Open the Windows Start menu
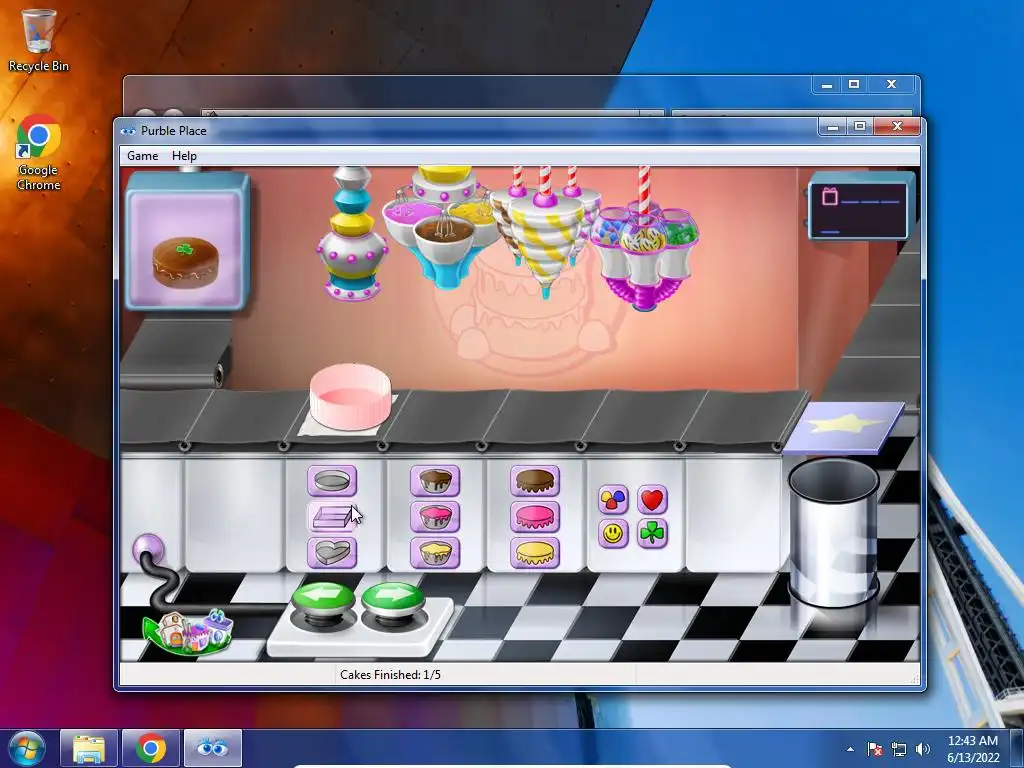Image resolution: width=1024 pixels, height=768 pixels. click(26, 748)
